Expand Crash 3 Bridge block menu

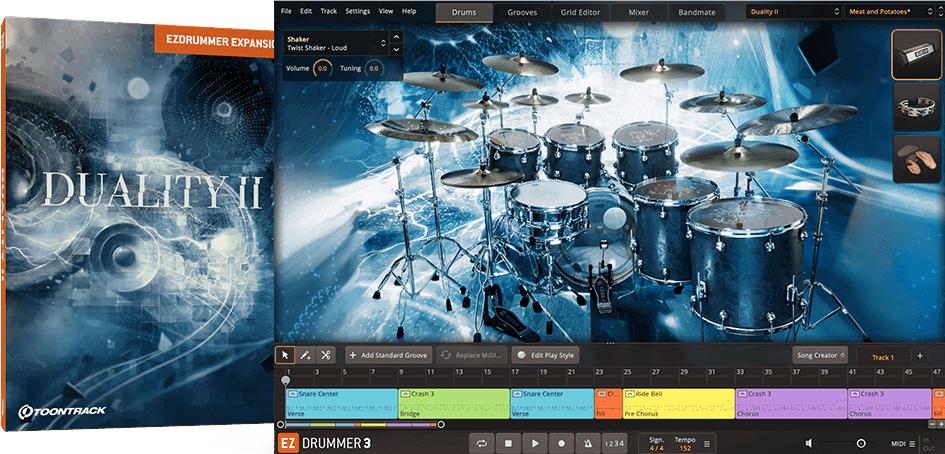point(406,394)
